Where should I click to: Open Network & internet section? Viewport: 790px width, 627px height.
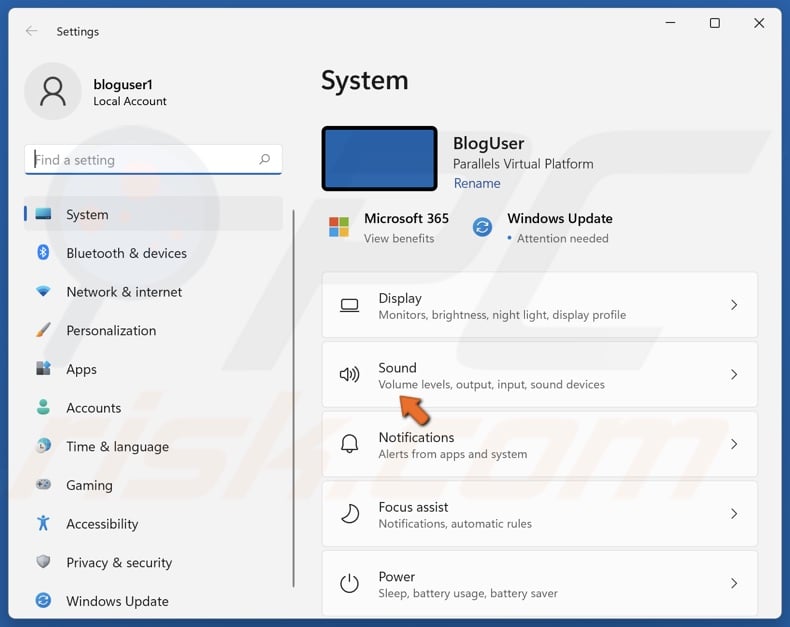coord(124,292)
